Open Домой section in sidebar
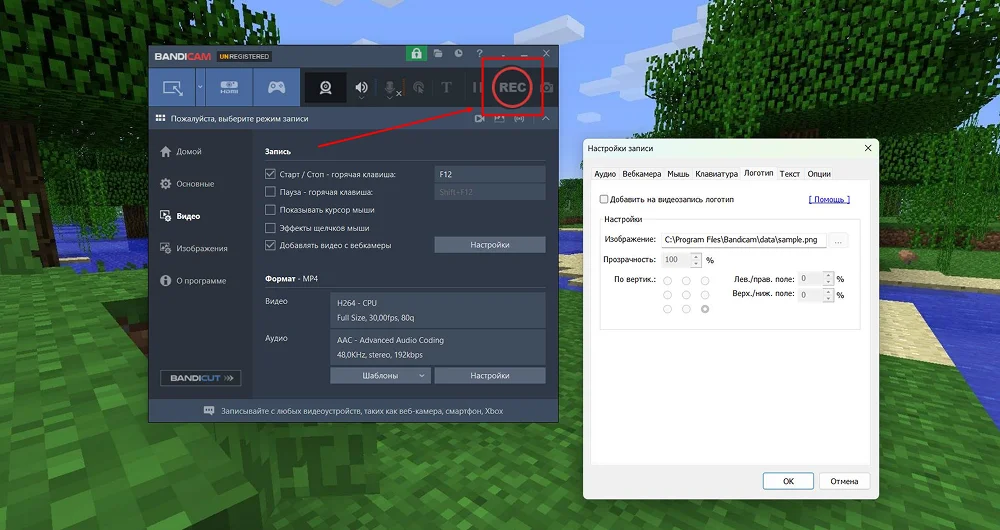 tap(181, 152)
